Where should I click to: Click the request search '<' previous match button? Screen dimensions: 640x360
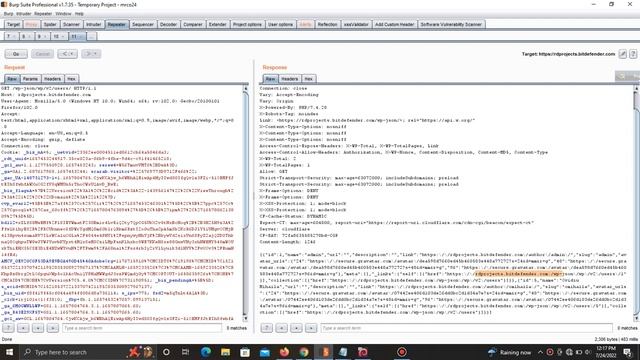tap(23, 328)
